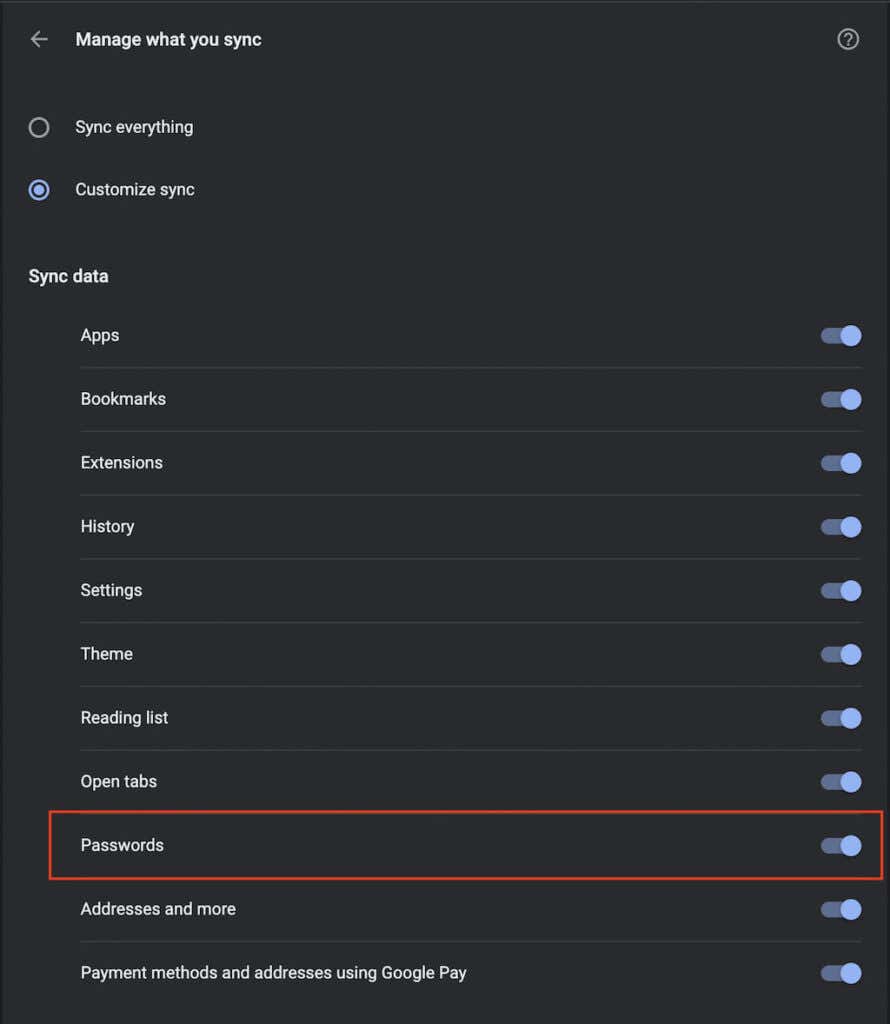The height and width of the screenshot is (1024, 890).
Task: Turn off Bookmarks syncing
Action: click(x=840, y=399)
